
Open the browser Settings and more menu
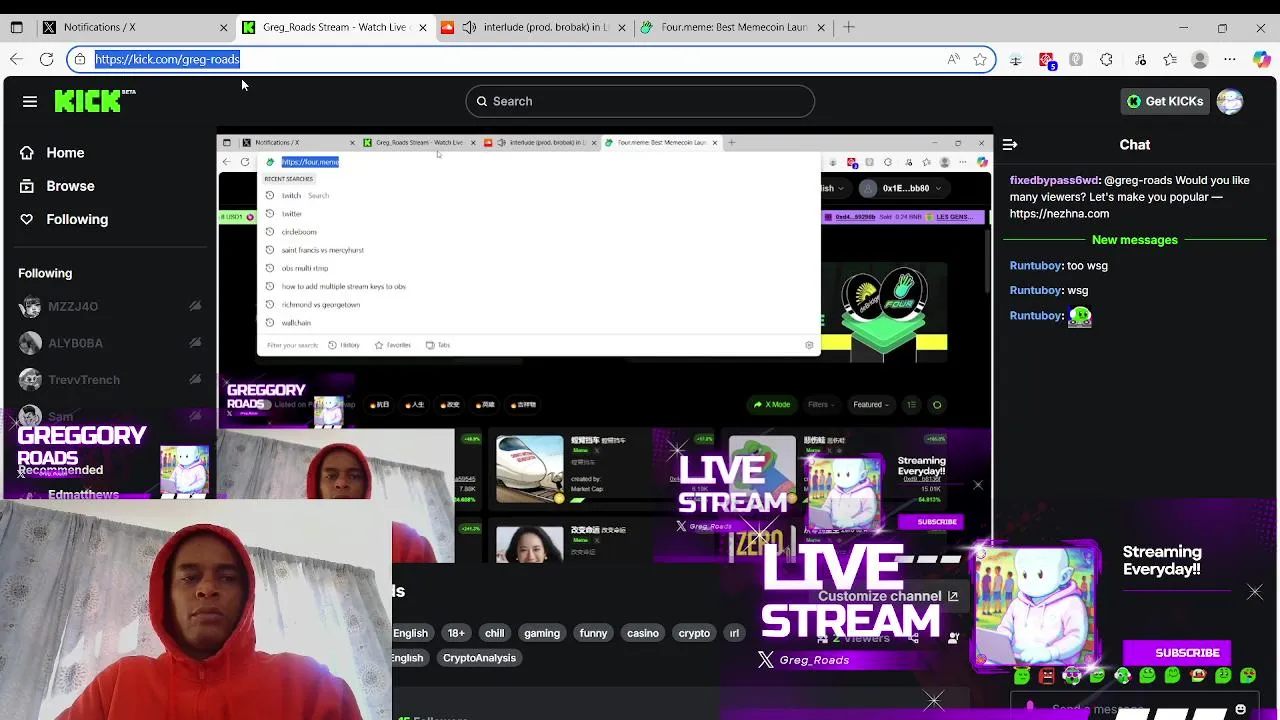click(x=1230, y=59)
